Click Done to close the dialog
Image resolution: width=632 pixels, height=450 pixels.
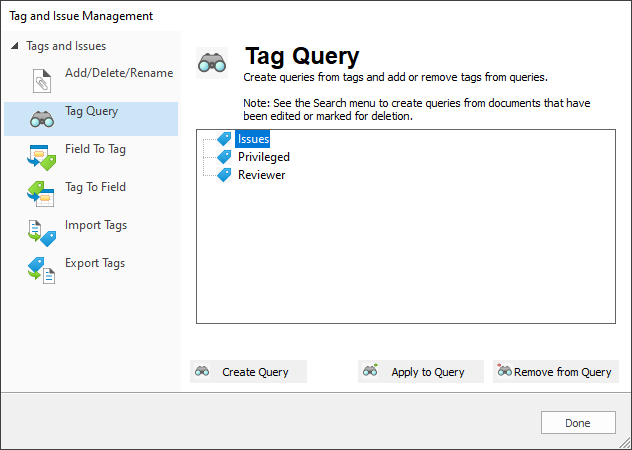(x=578, y=423)
